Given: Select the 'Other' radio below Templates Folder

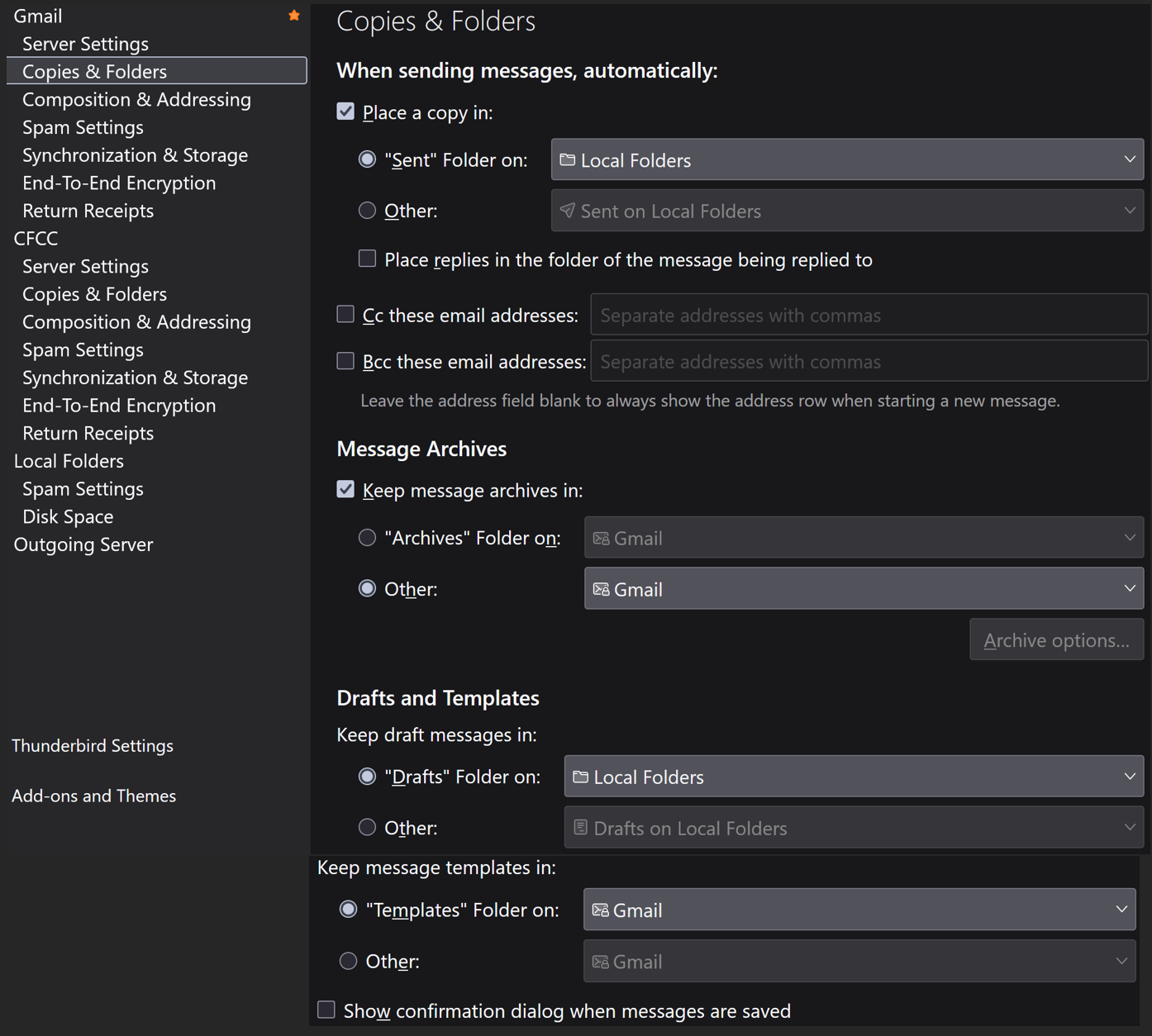Looking at the screenshot, I should [x=348, y=961].
